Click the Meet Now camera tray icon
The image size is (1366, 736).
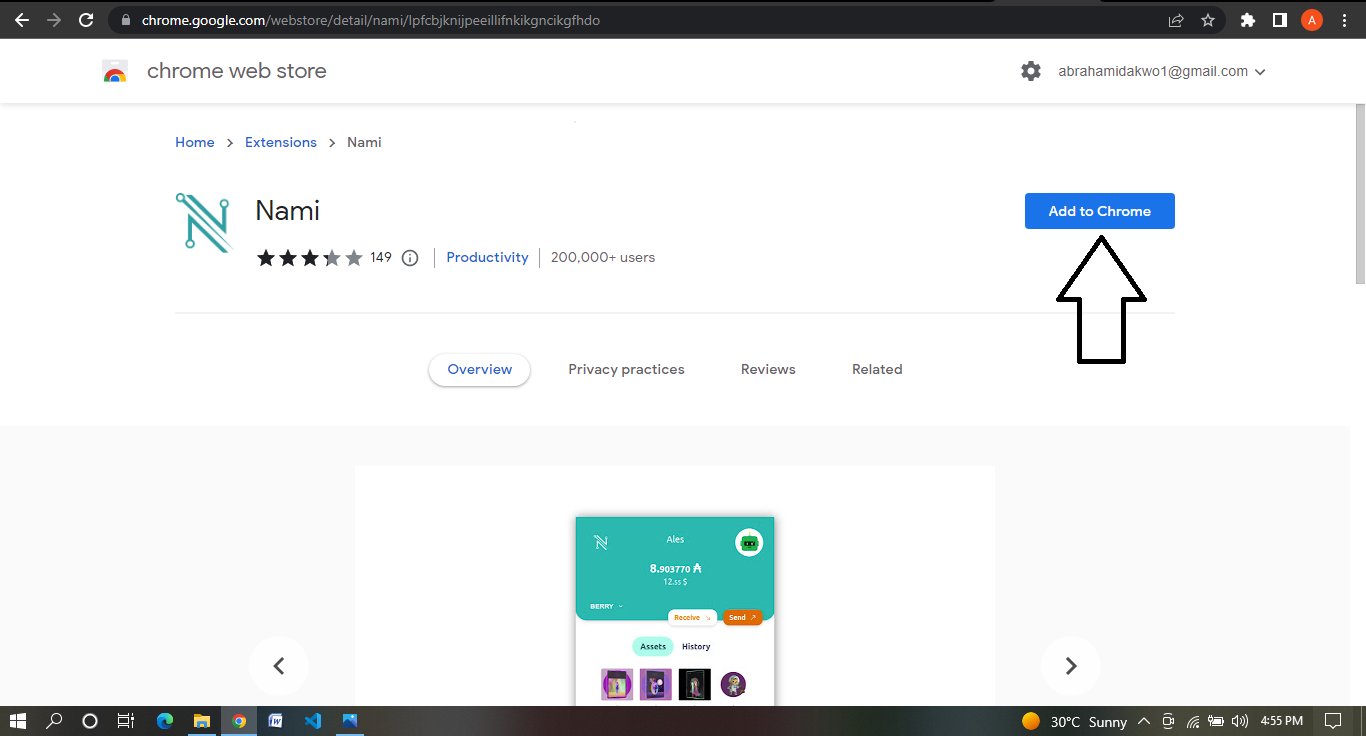pos(1167,721)
